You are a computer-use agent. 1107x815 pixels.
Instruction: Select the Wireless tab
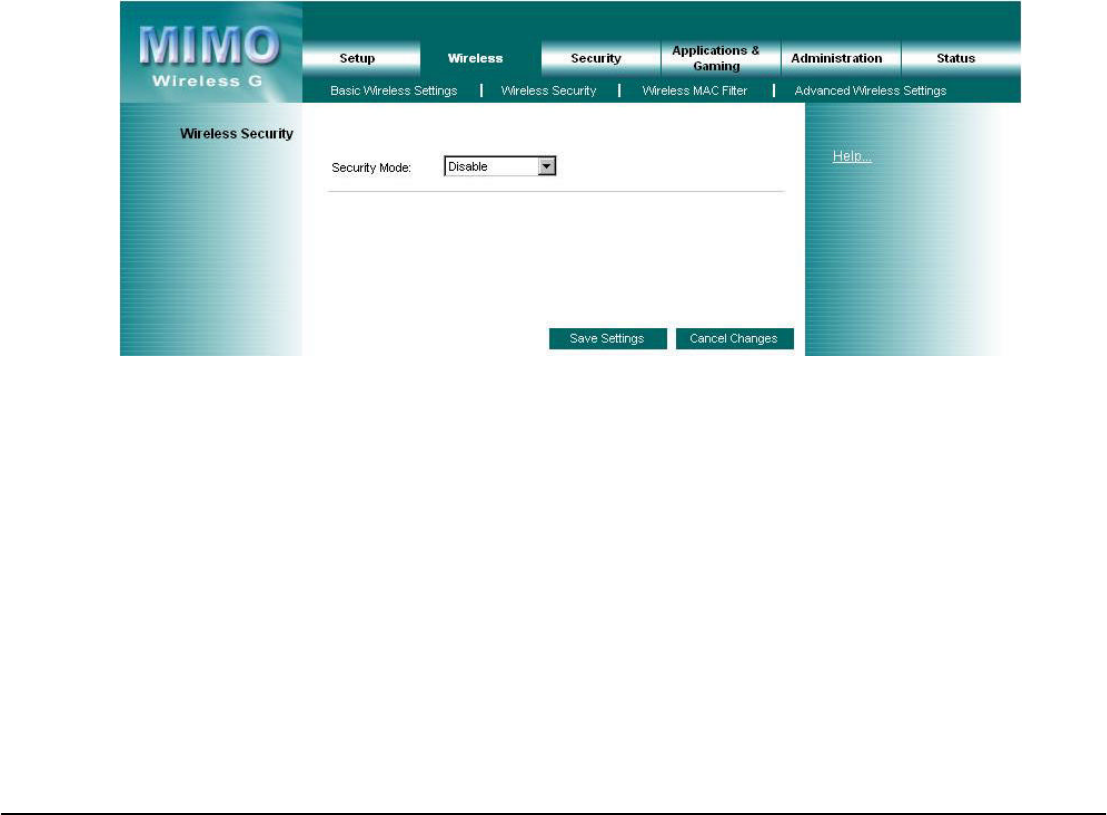click(x=475, y=58)
